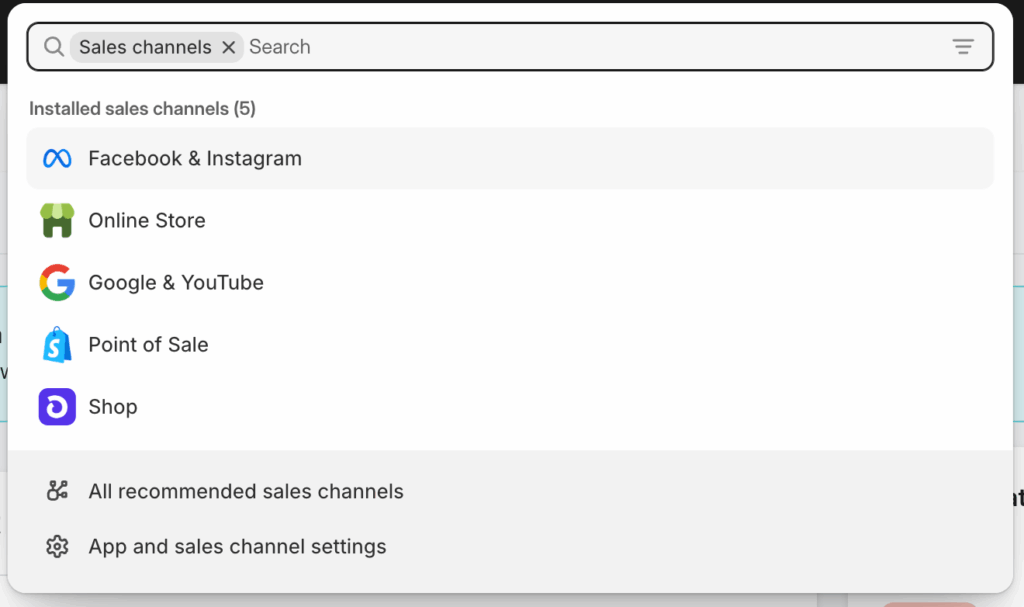Select the Sales channels filter tag
The width and height of the screenshot is (1024, 607).
(145, 47)
